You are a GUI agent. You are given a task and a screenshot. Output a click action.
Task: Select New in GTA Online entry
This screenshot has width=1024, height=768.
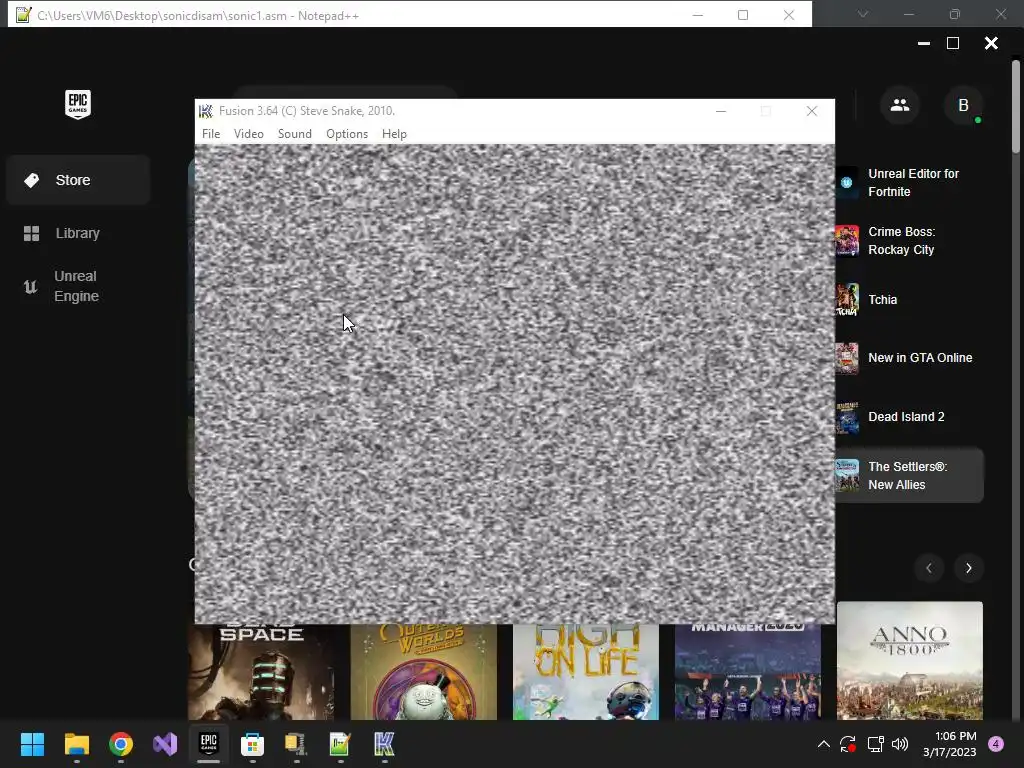click(x=909, y=358)
